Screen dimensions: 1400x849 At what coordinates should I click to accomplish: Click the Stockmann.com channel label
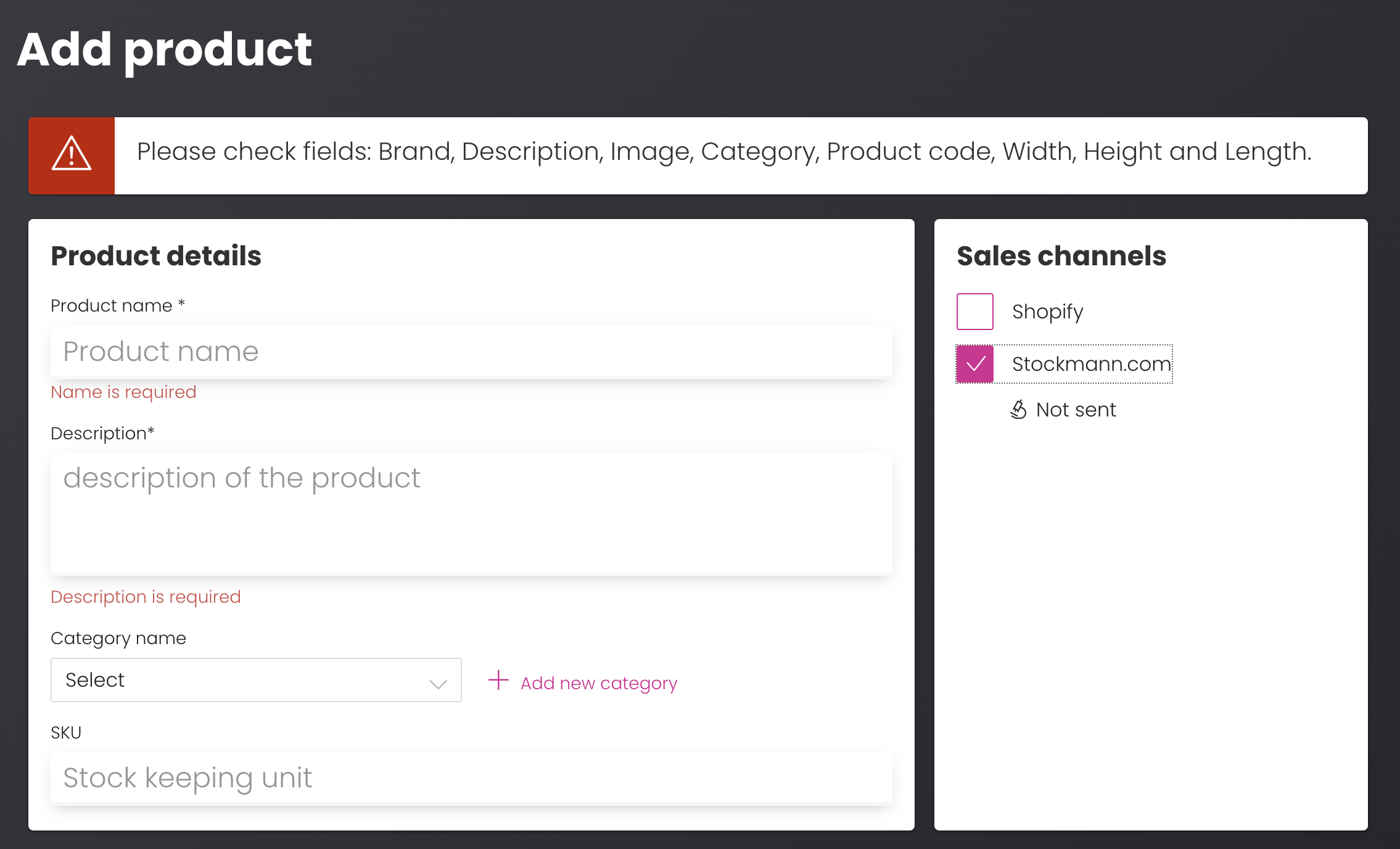click(x=1092, y=364)
